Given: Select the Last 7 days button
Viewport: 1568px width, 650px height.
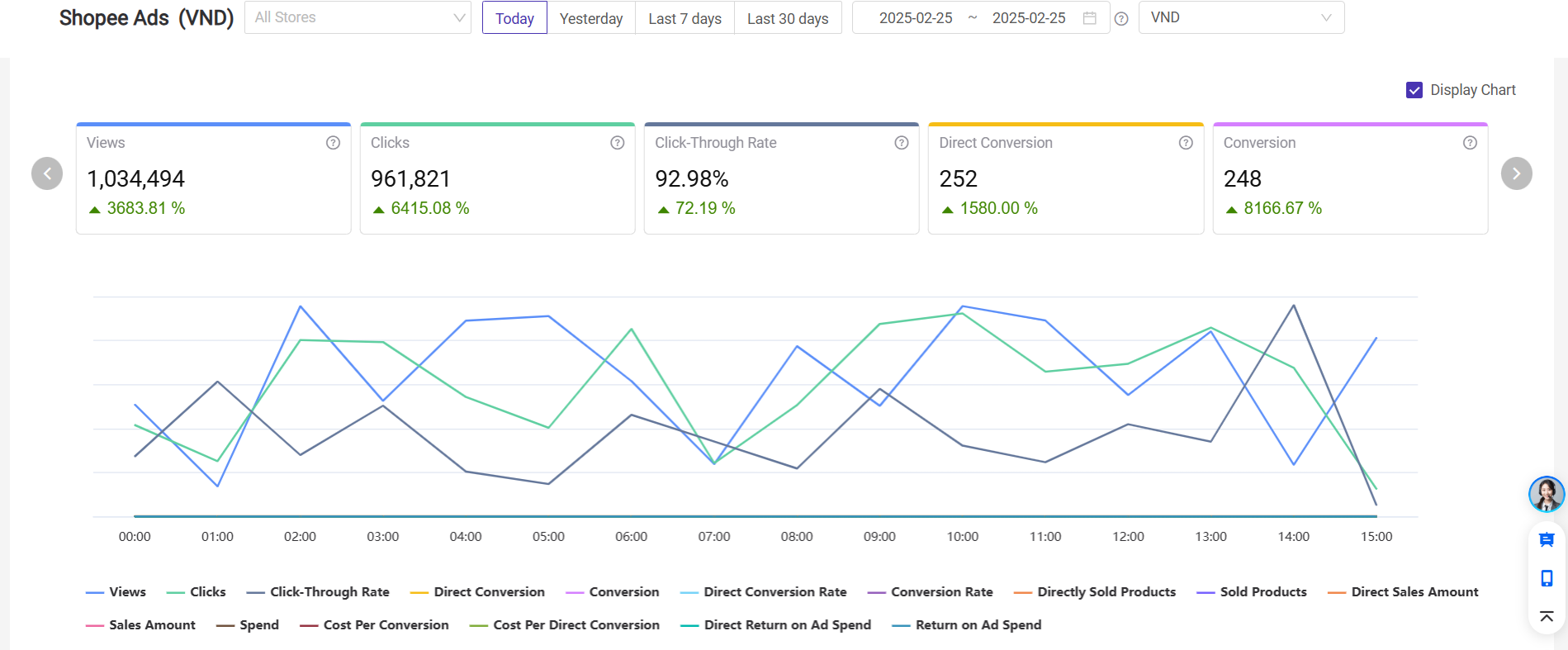Looking at the screenshot, I should (685, 18).
